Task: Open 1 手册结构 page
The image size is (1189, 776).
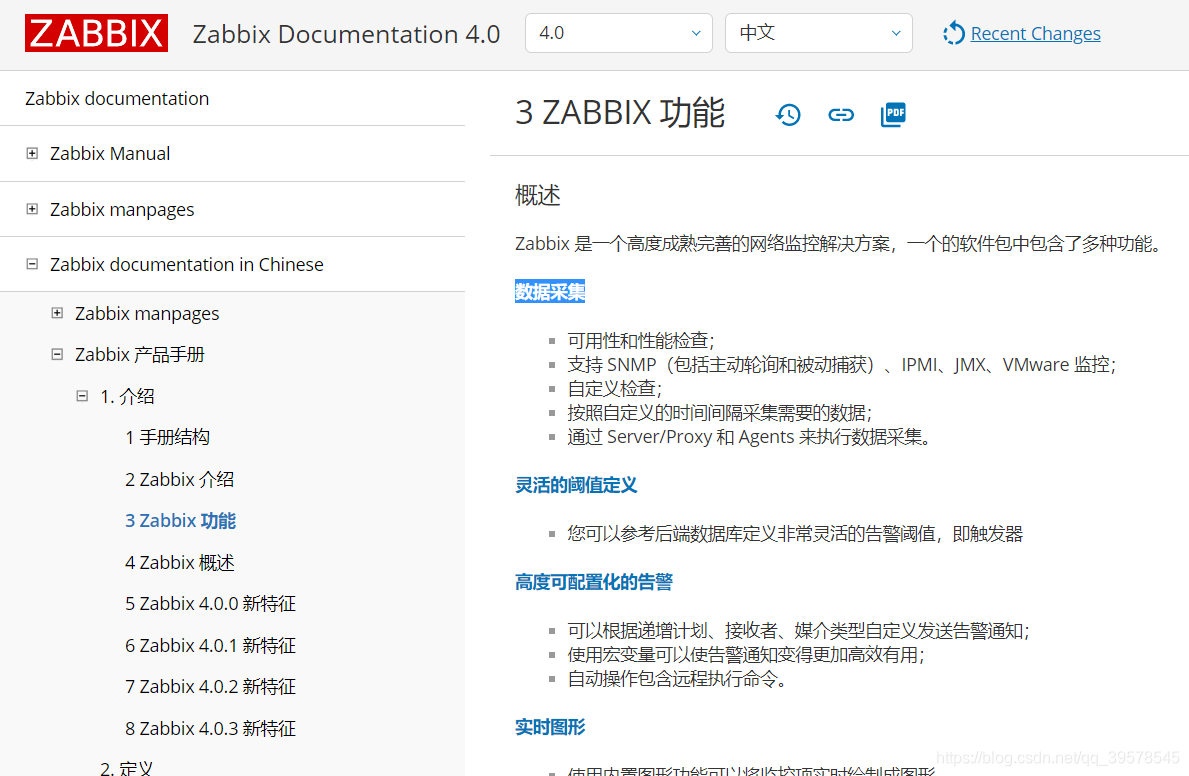Action: (168, 438)
